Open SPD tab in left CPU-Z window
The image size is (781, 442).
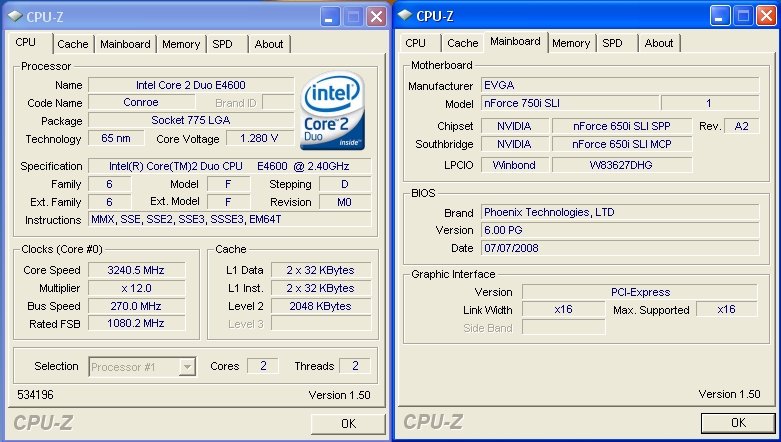(x=223, y=44)
